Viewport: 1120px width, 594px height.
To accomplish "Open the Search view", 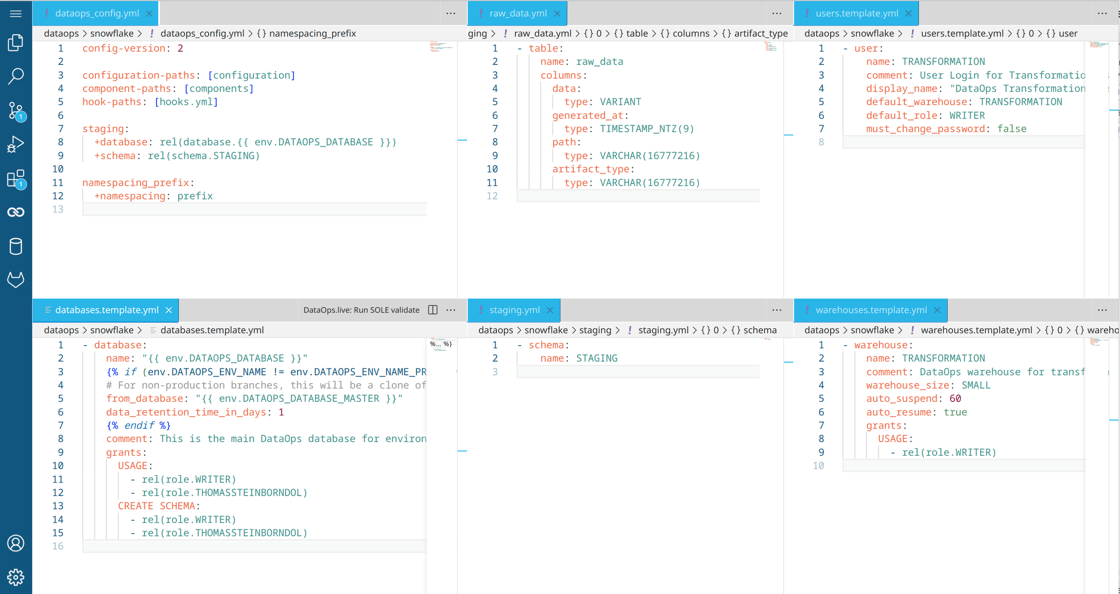I will coord(16,76).
